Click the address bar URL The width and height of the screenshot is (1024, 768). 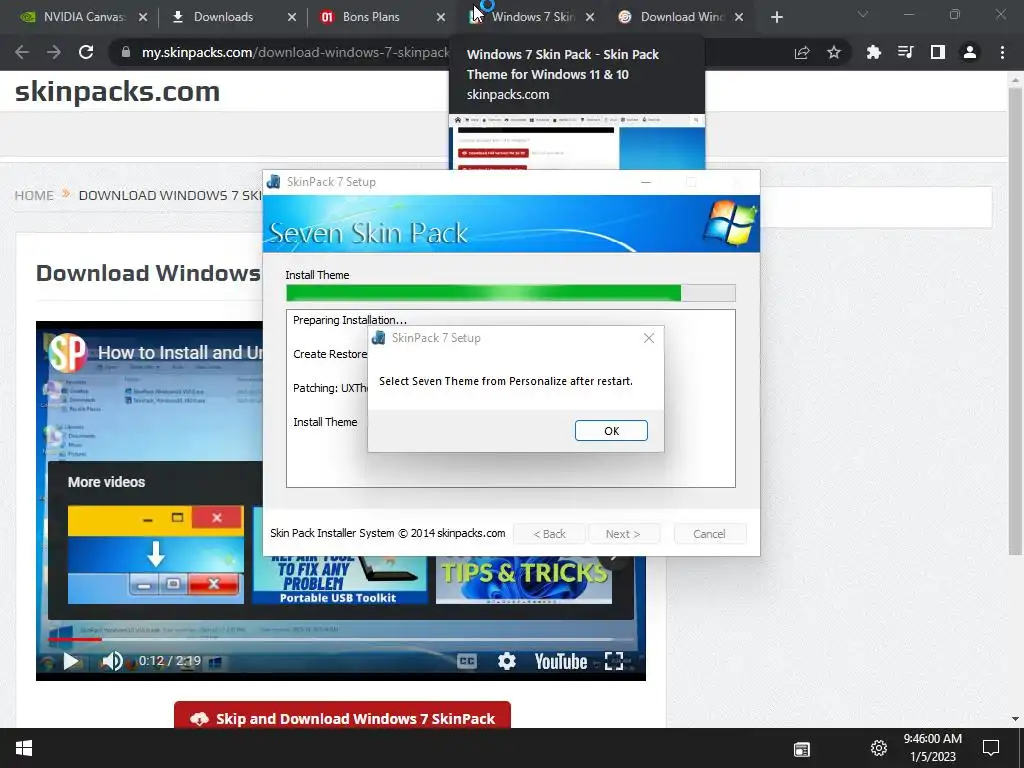point(295,52)
